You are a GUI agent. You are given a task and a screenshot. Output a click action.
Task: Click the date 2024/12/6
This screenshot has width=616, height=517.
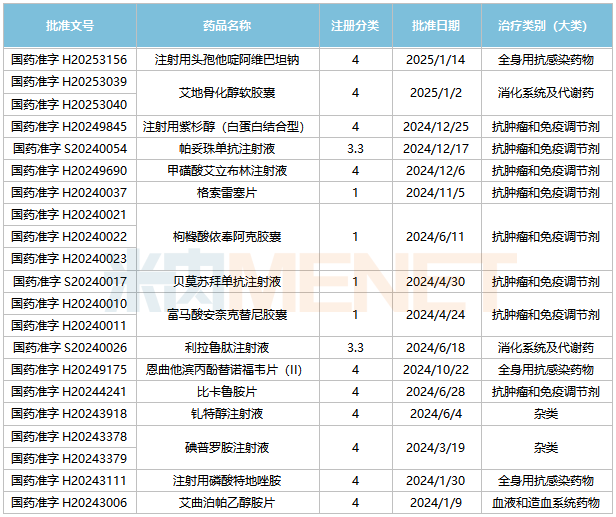436,170
